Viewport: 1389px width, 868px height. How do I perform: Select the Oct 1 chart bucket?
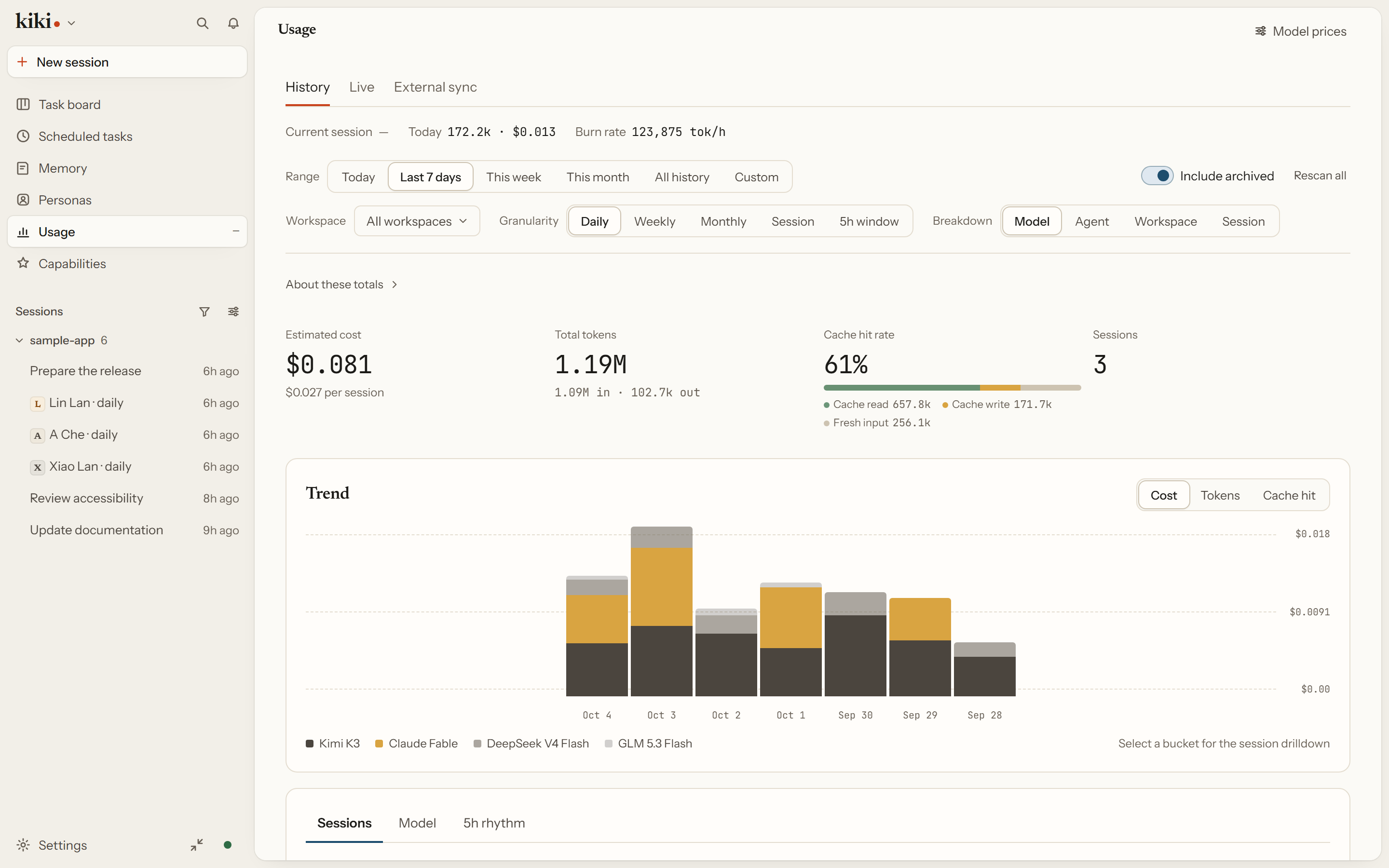tap(790, 639)
